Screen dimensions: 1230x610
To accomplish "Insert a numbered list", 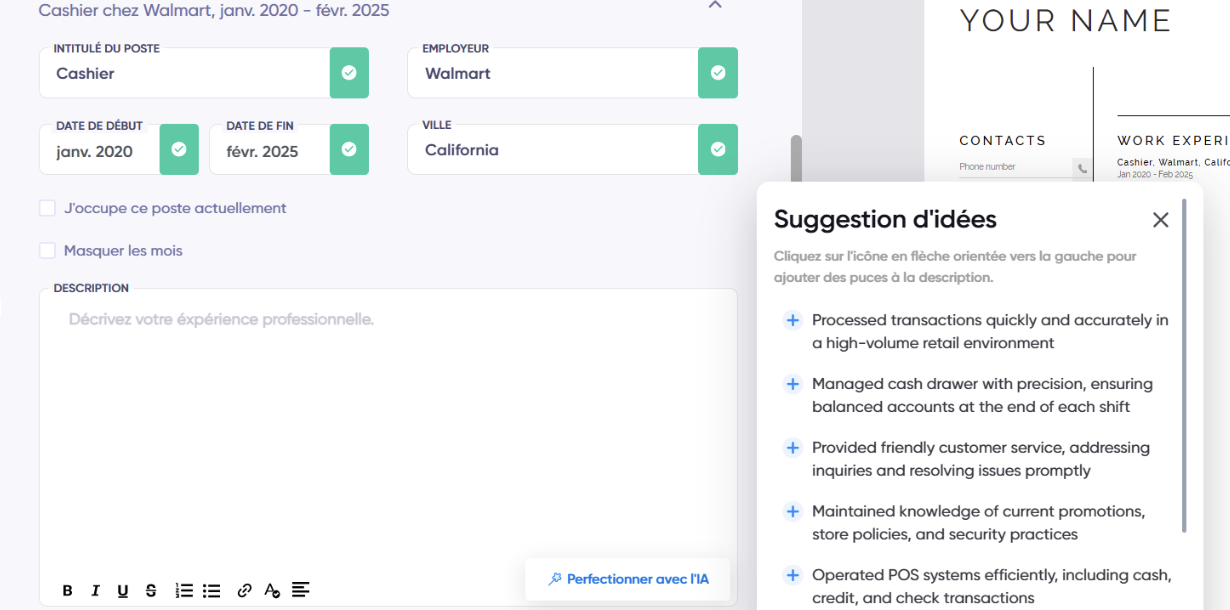I will click(x=184, y=591).
